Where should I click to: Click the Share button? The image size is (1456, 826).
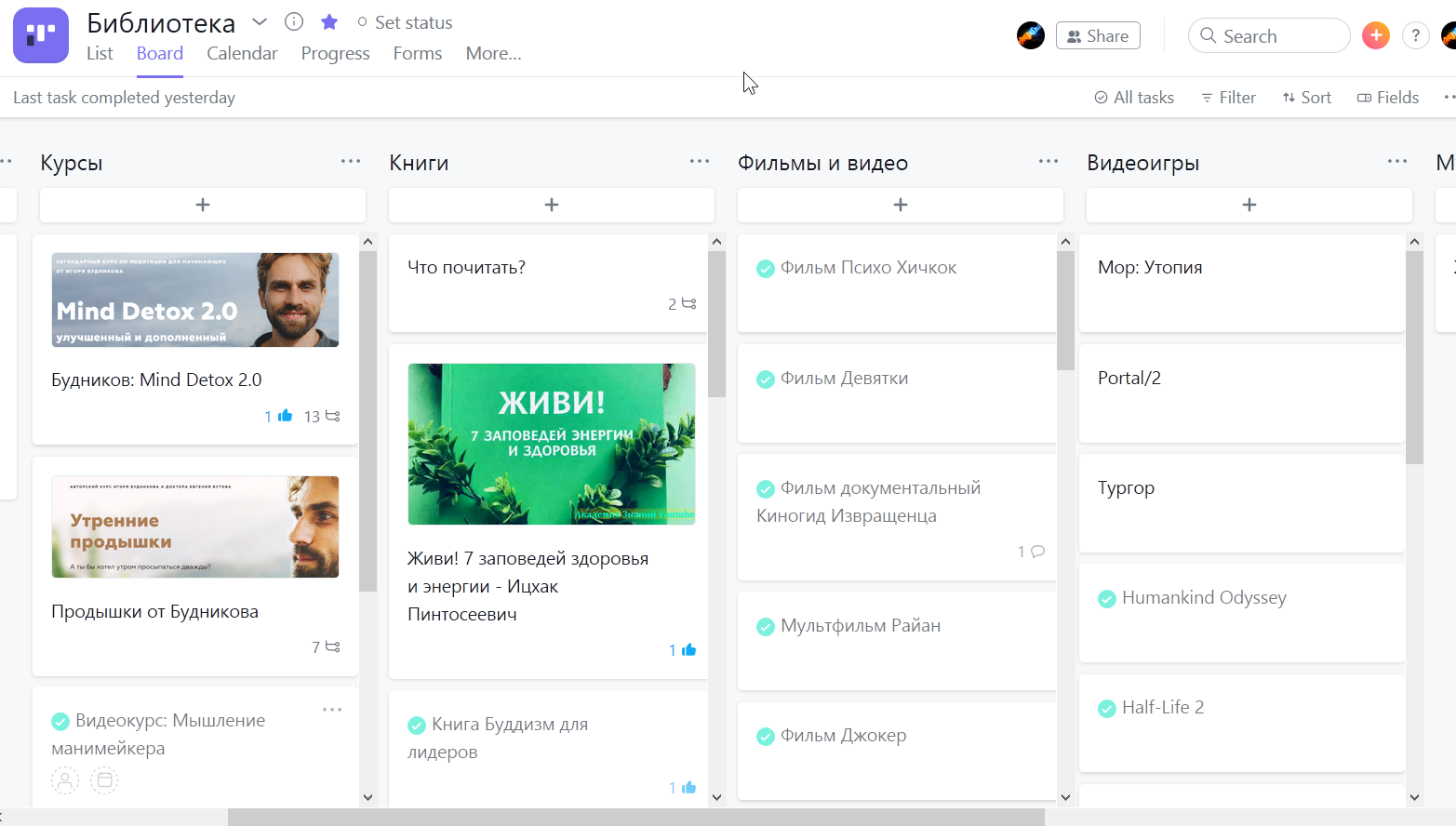click(x=1098, y=36)
